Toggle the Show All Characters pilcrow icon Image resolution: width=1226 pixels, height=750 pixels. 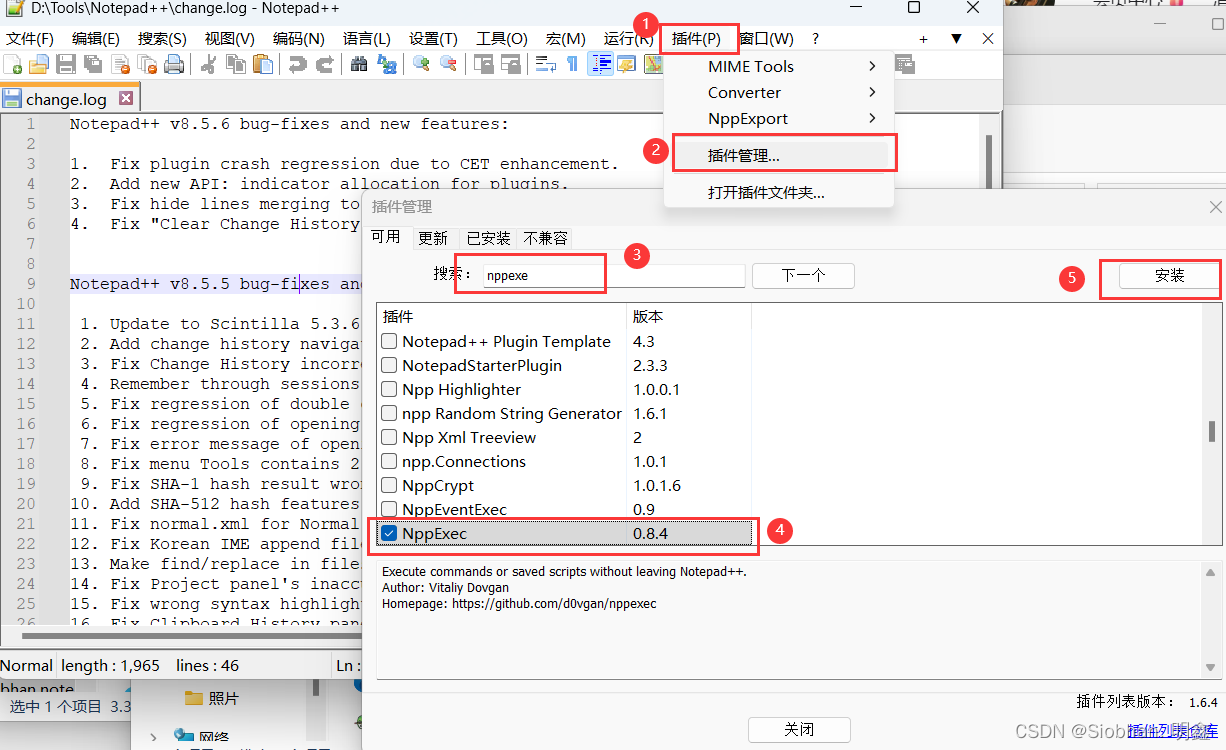click(573, 65)
